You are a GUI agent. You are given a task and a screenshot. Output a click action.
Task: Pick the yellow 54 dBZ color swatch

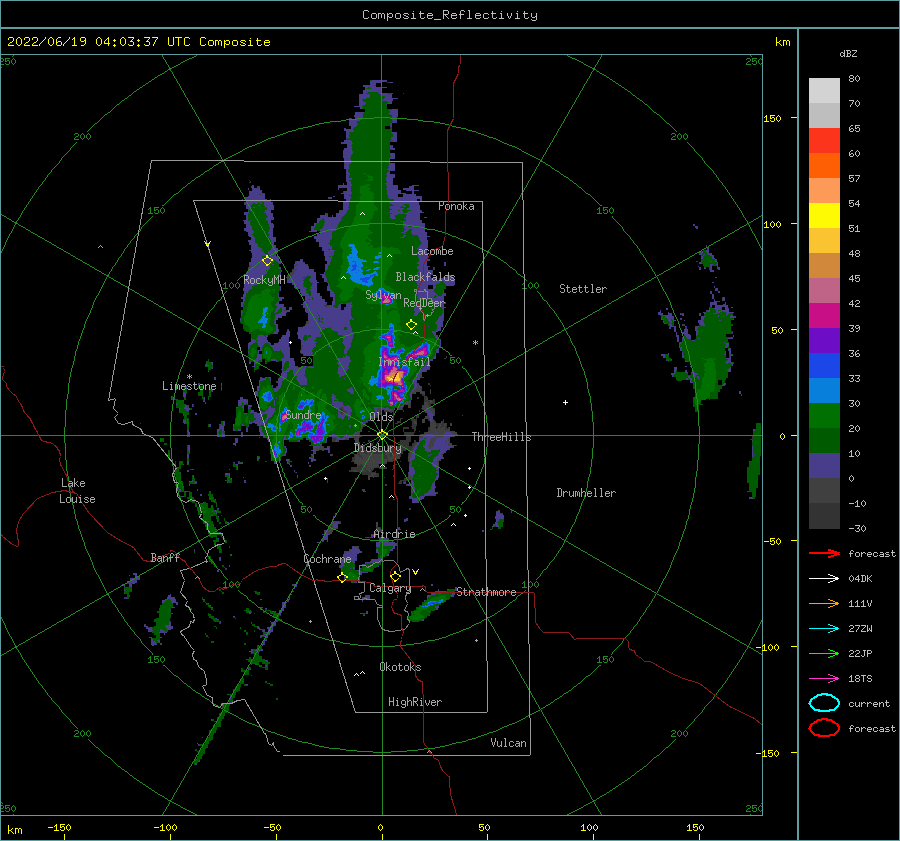(x=824, y=215)
